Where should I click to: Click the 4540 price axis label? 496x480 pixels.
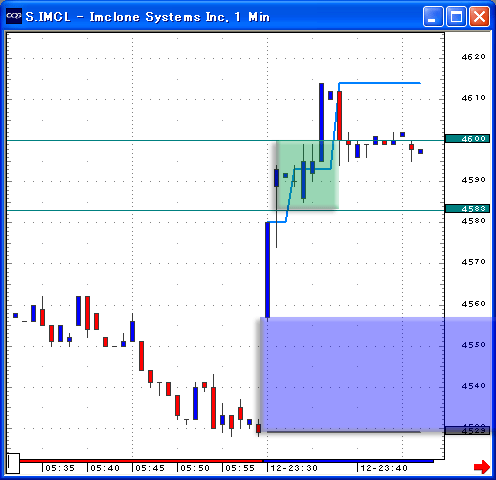click(473, 386)
